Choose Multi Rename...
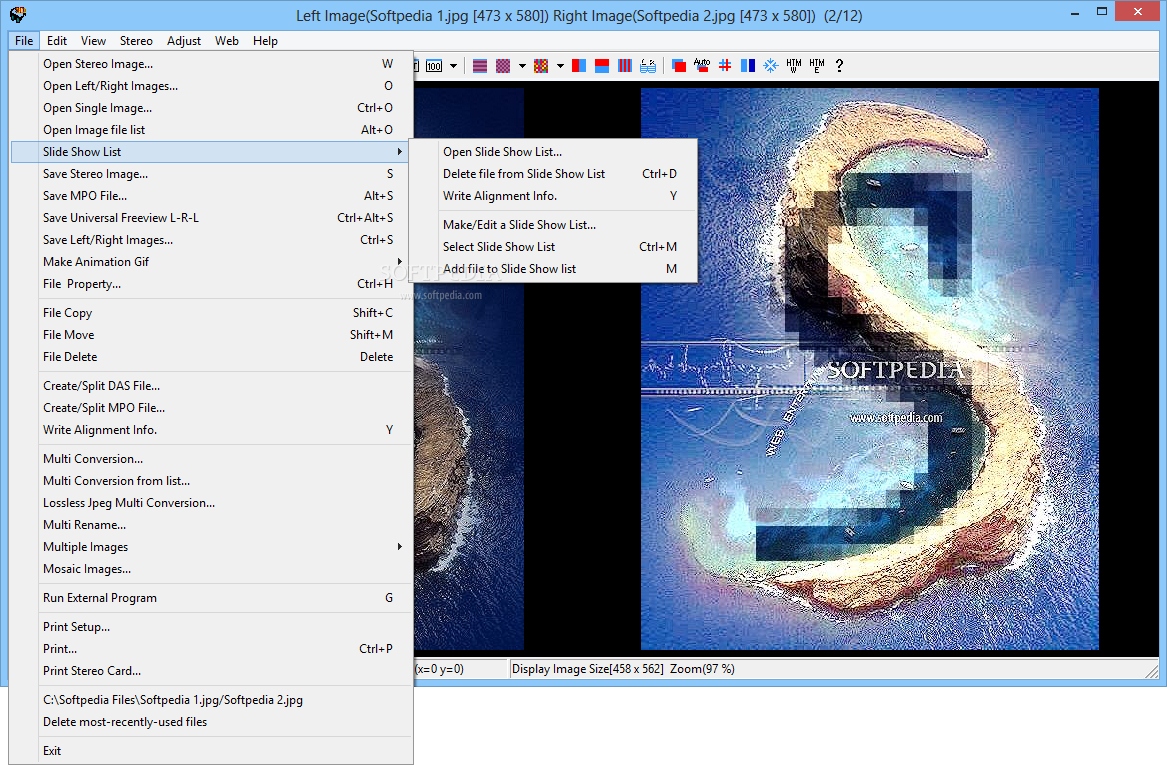Image resolution: width=1167 pixels, height=765 pixels. click(x=211, y=525)
